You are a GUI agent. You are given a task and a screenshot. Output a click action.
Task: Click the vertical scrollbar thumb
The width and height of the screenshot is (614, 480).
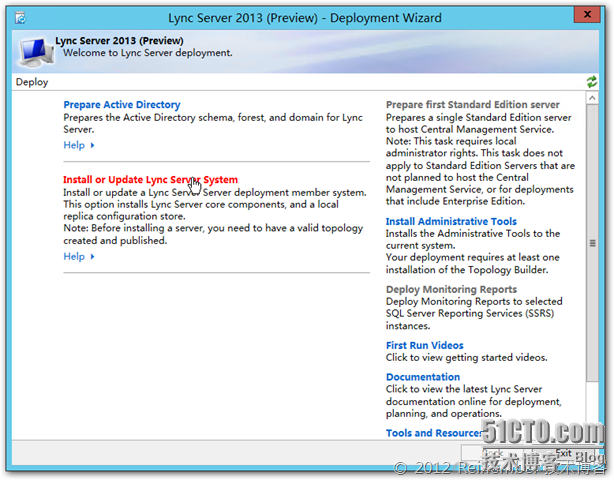coord(592,243)
